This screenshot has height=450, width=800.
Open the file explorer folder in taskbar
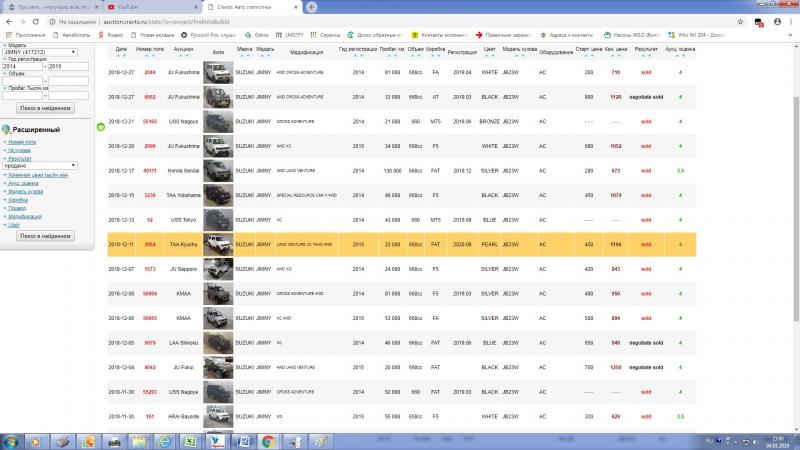139,442
